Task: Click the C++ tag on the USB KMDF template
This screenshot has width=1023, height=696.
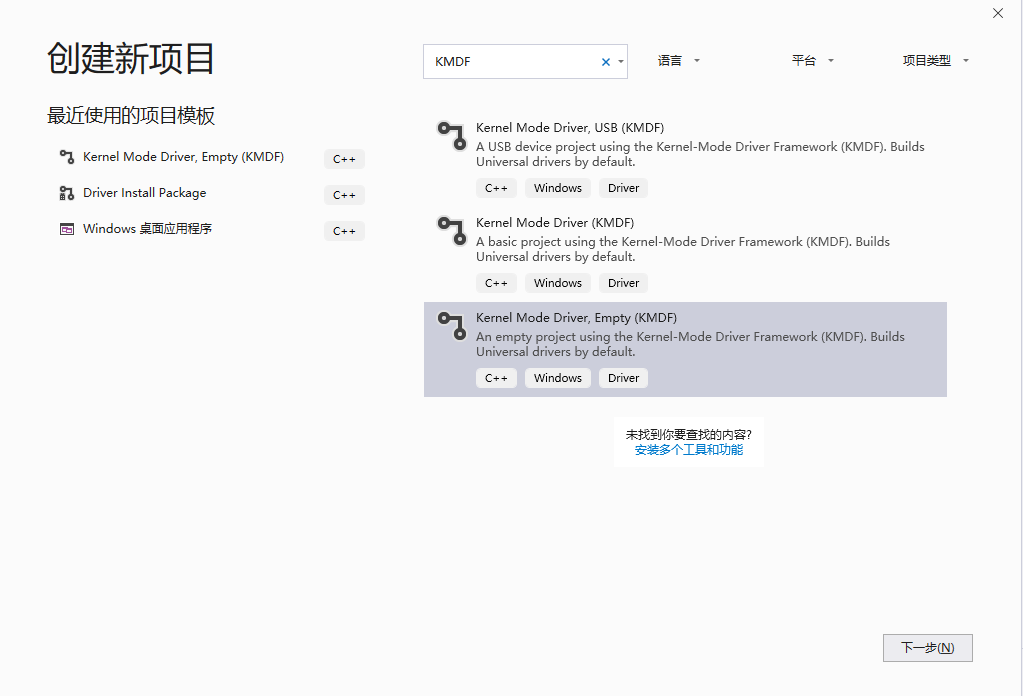Action: (x=496, y=187)
